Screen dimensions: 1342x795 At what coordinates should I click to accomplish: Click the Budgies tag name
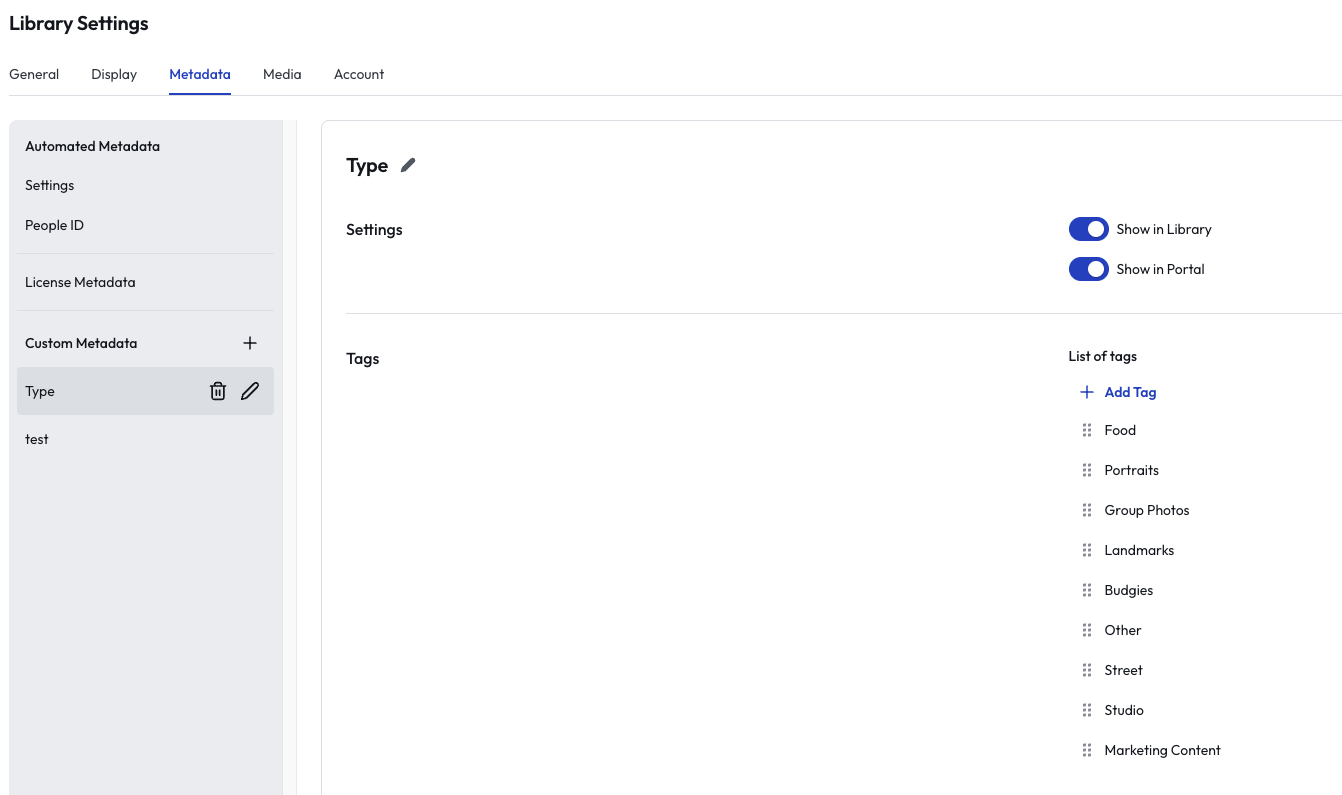[x=1129, y=590]
